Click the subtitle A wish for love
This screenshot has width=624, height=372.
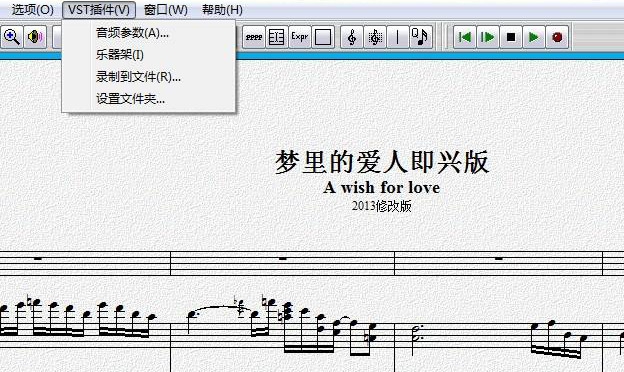click(x=382, y=187)
